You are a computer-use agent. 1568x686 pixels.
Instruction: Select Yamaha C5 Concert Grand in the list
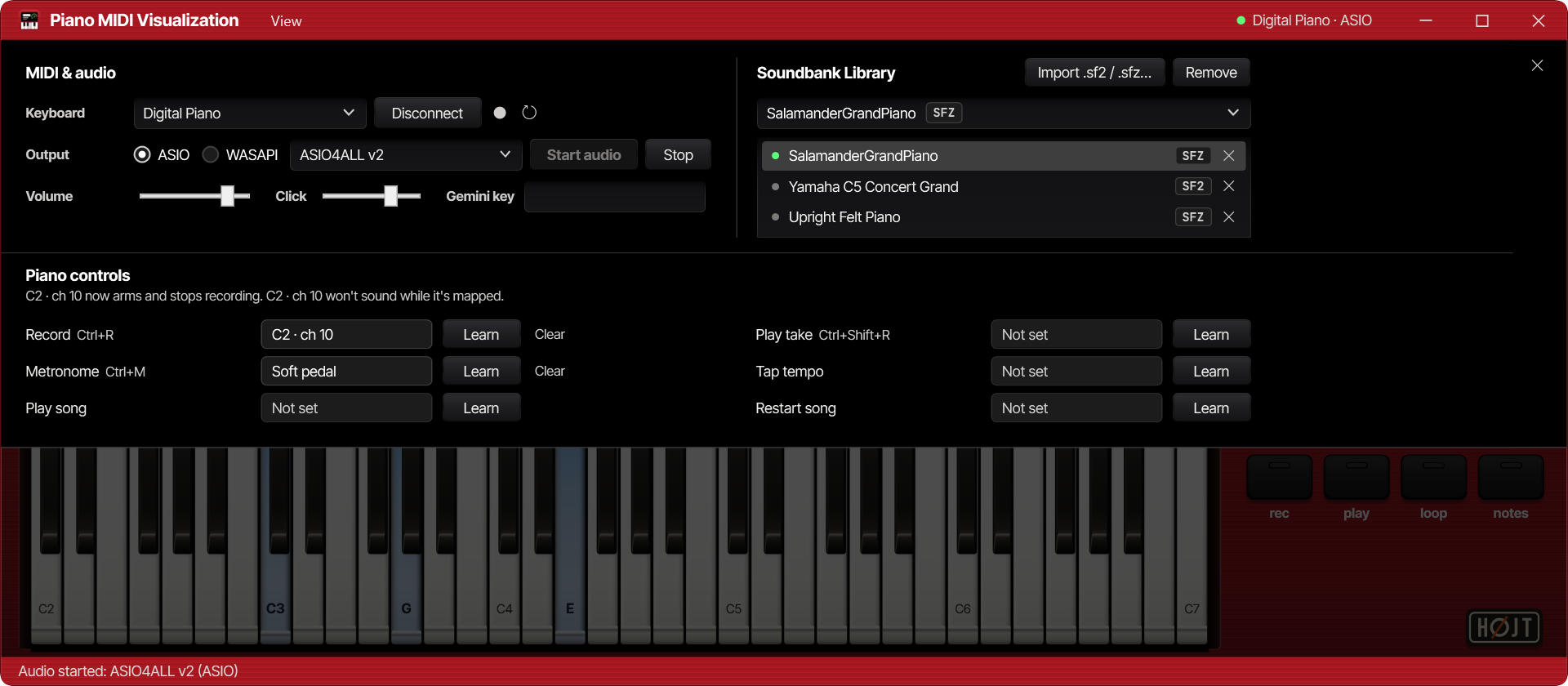click(x=1004, y=186)
